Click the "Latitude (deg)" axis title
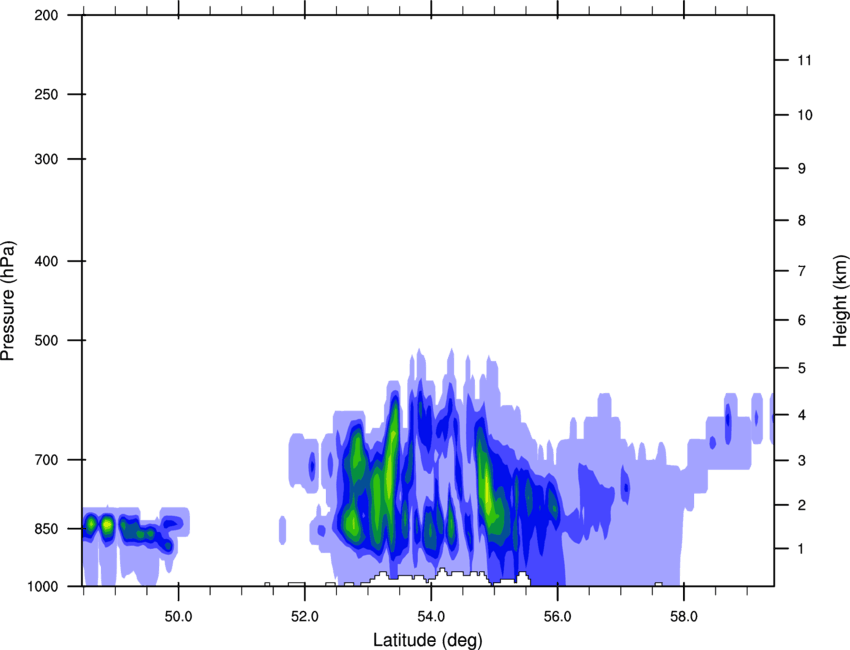Screen dimensions: 850x650 tap(428, 640)
